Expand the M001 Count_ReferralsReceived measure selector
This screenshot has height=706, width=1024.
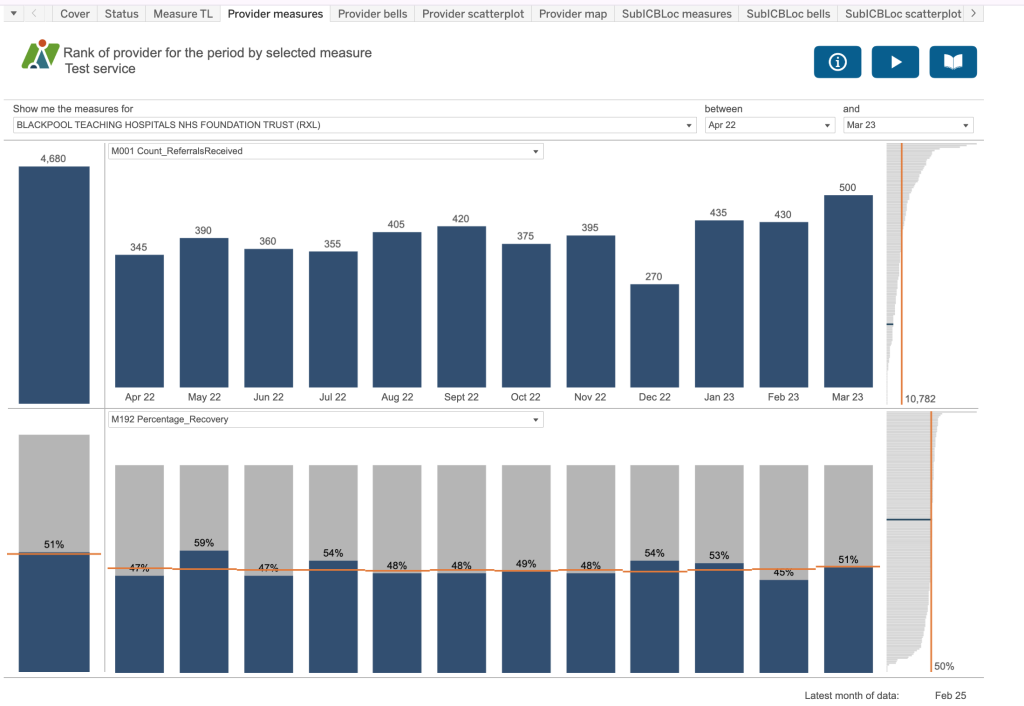pos(536,152)
